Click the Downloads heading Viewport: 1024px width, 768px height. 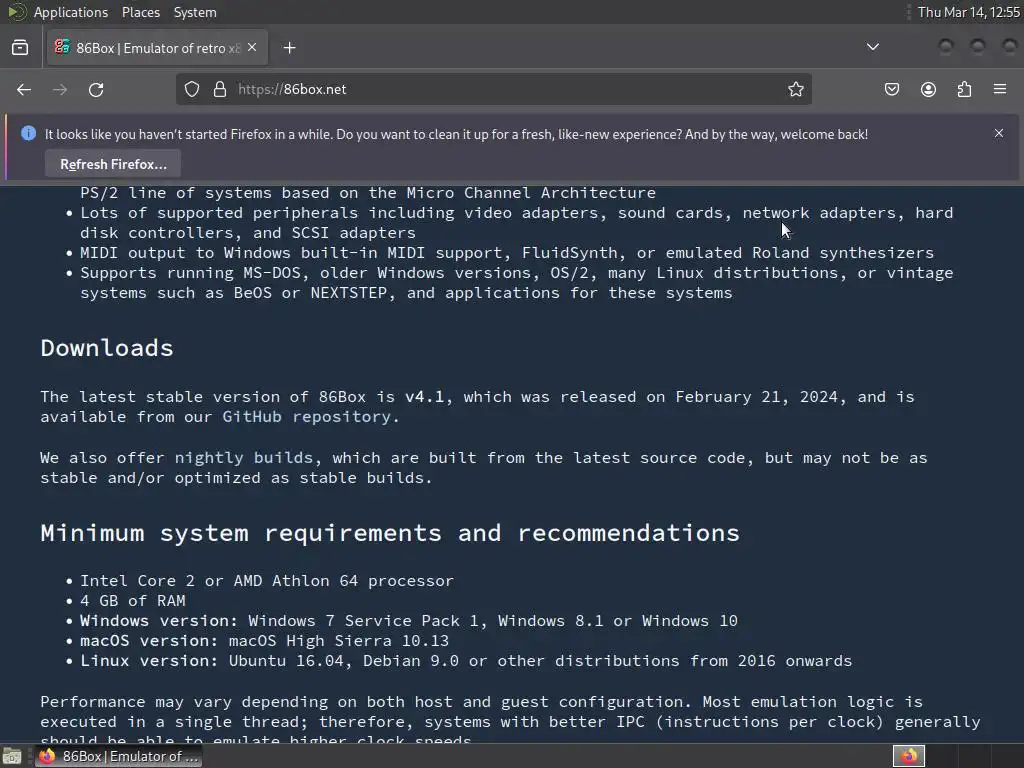tap(106, 348)
